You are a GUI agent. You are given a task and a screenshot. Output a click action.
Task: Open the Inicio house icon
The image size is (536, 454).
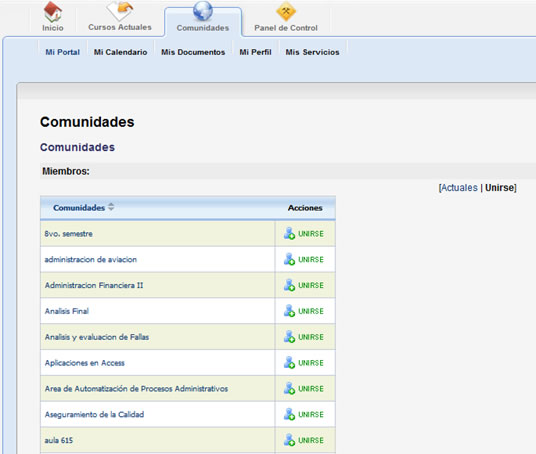point(53,12)
